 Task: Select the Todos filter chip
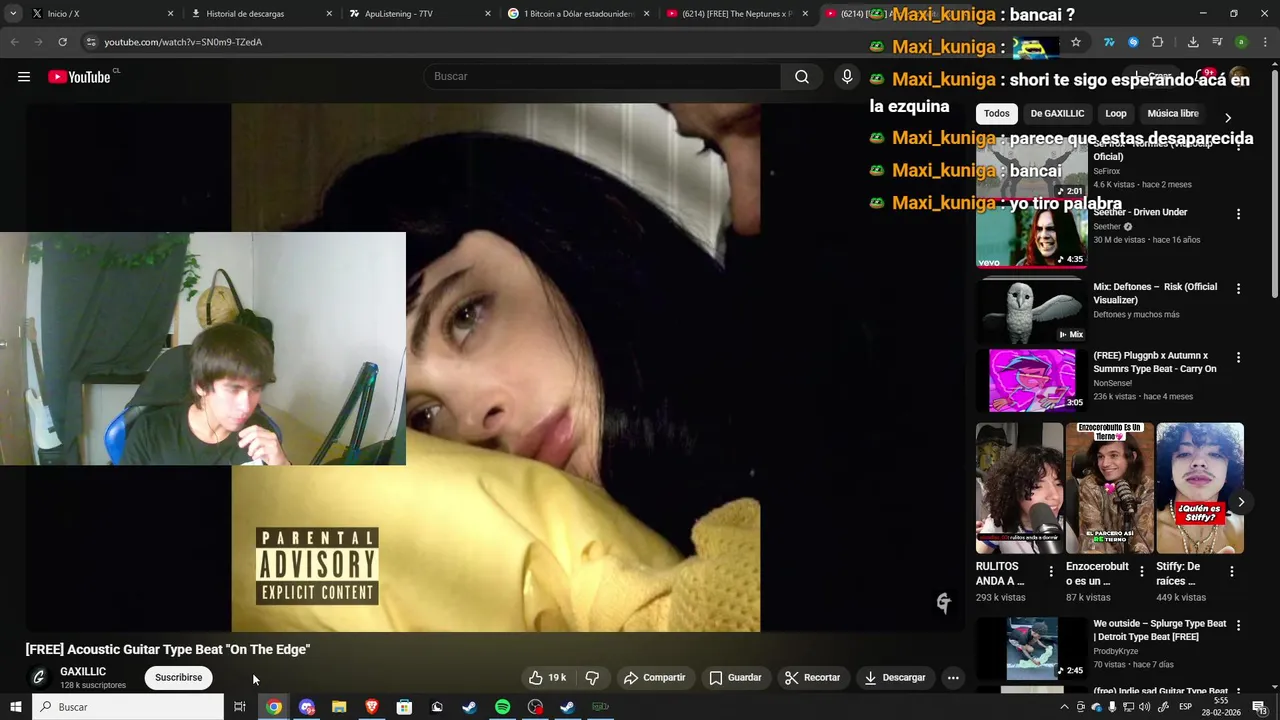click(997, 114)
